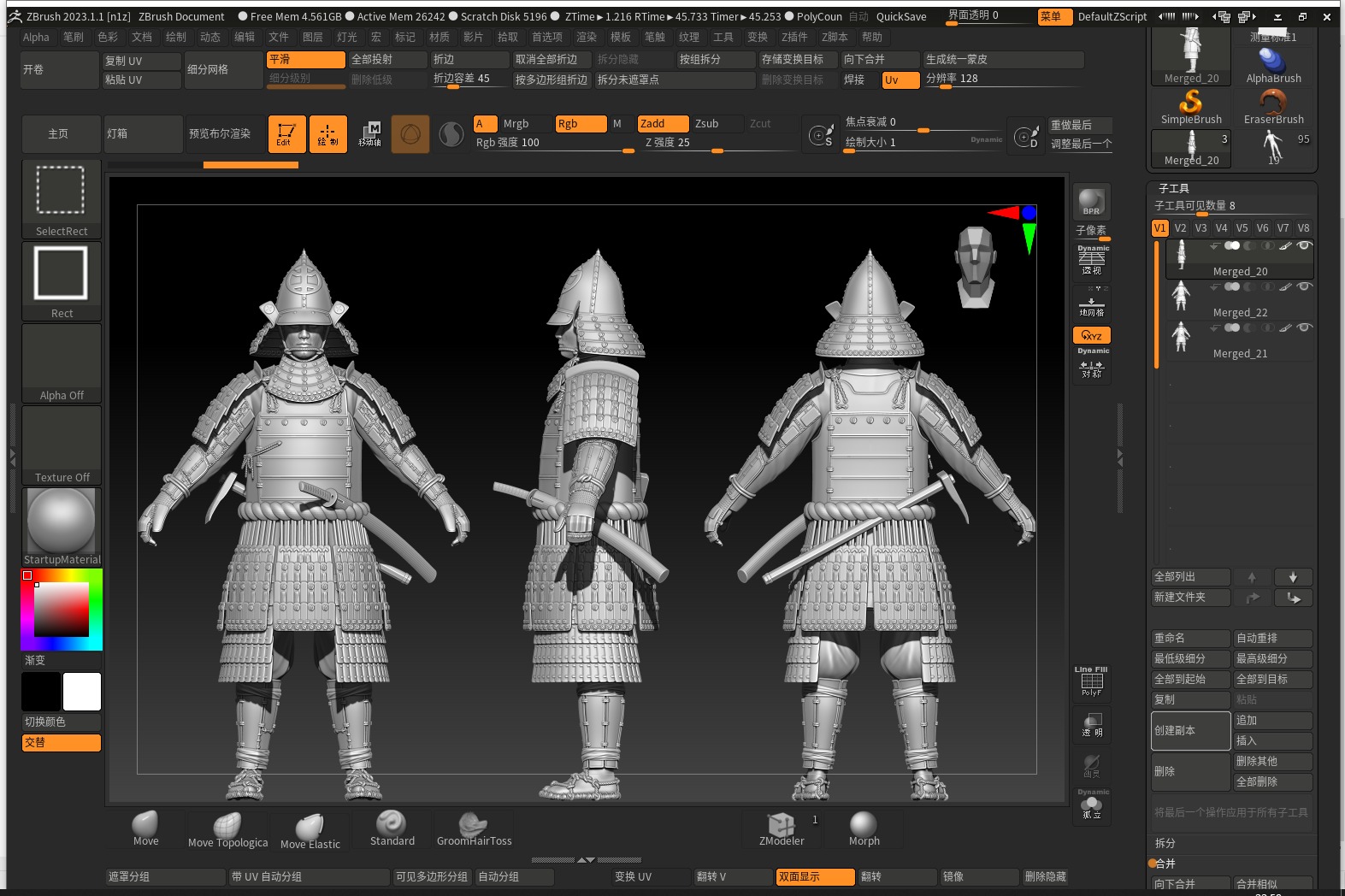Toggle Zadd mode
This screenshot has height=896, width=1345.
coord(663,124)
